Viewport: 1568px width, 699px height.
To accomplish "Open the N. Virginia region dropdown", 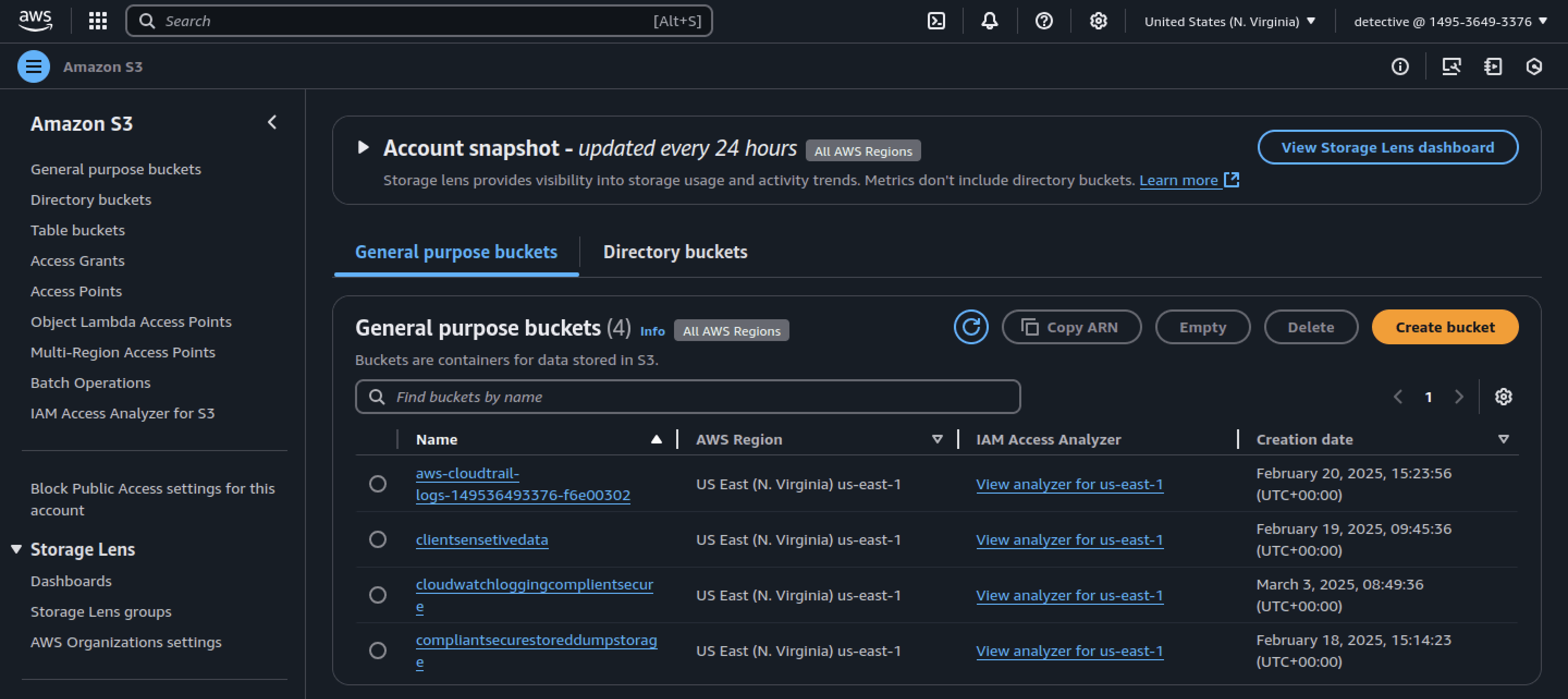I will [1229, 21].
